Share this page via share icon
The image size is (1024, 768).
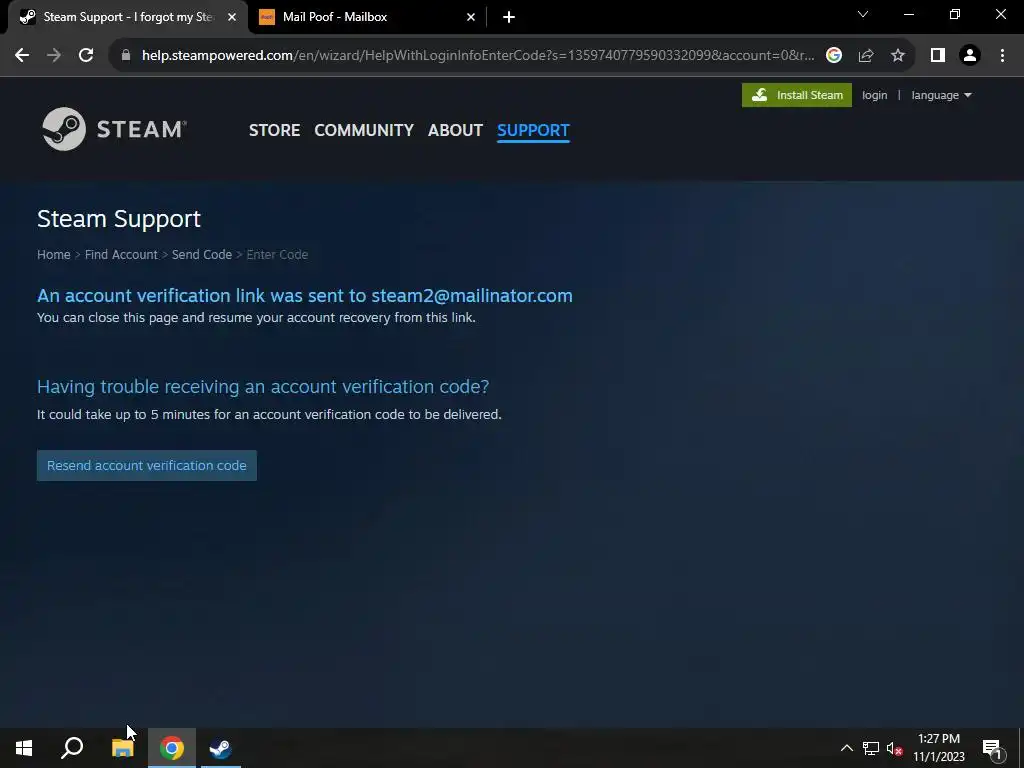coord(866,56)
